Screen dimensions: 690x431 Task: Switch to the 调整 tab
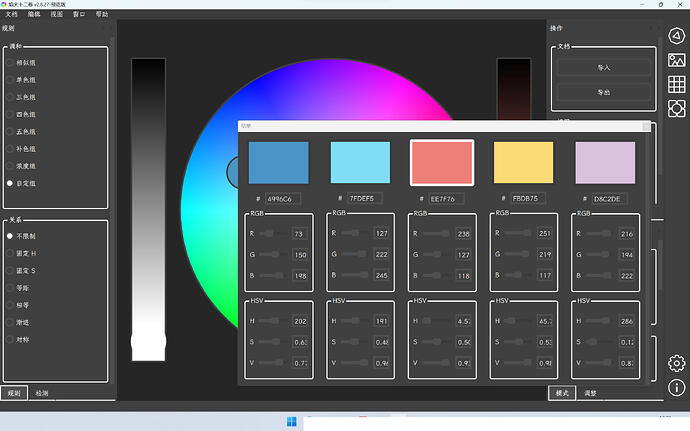click(x=590, y=394)
